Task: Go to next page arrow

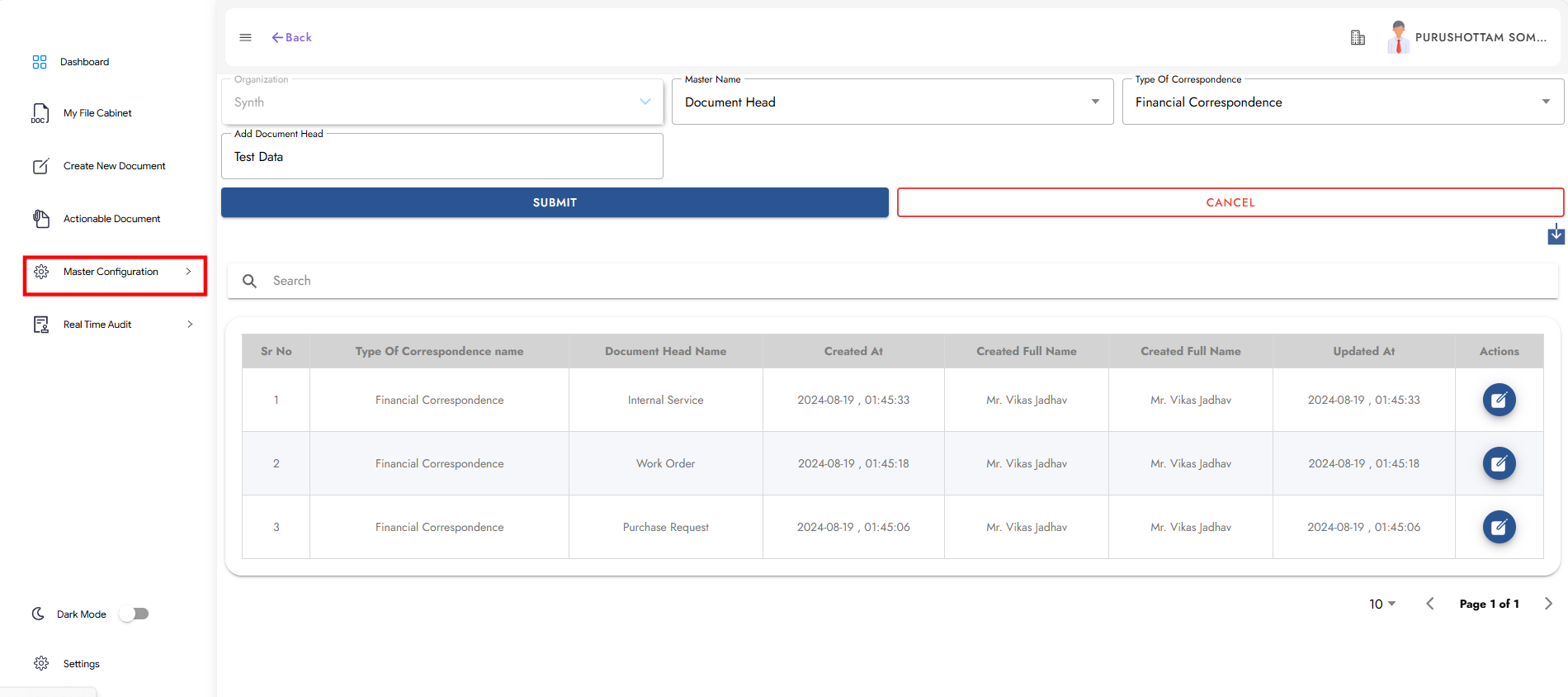Action: pos(1548,604)
